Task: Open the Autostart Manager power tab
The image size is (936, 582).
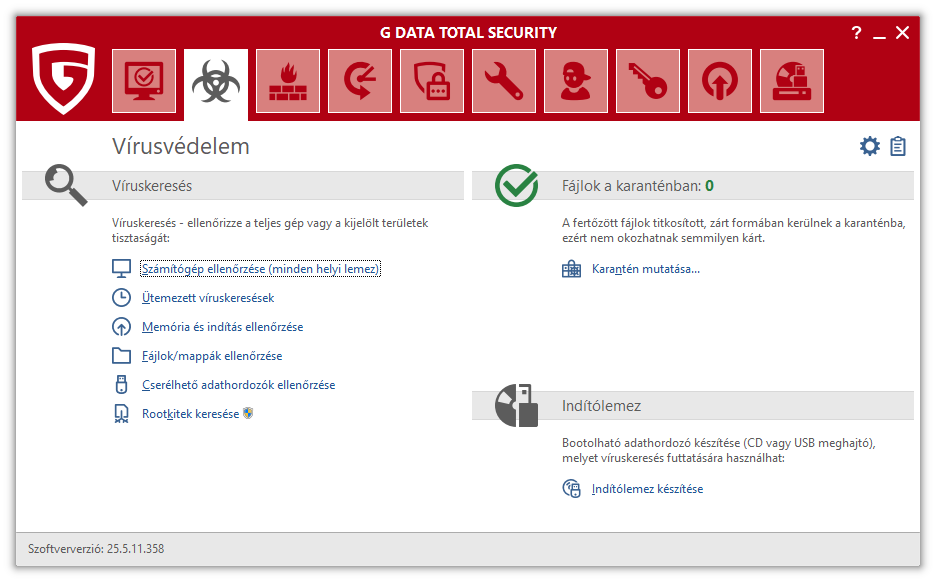Action: click(x=720, y=81)
